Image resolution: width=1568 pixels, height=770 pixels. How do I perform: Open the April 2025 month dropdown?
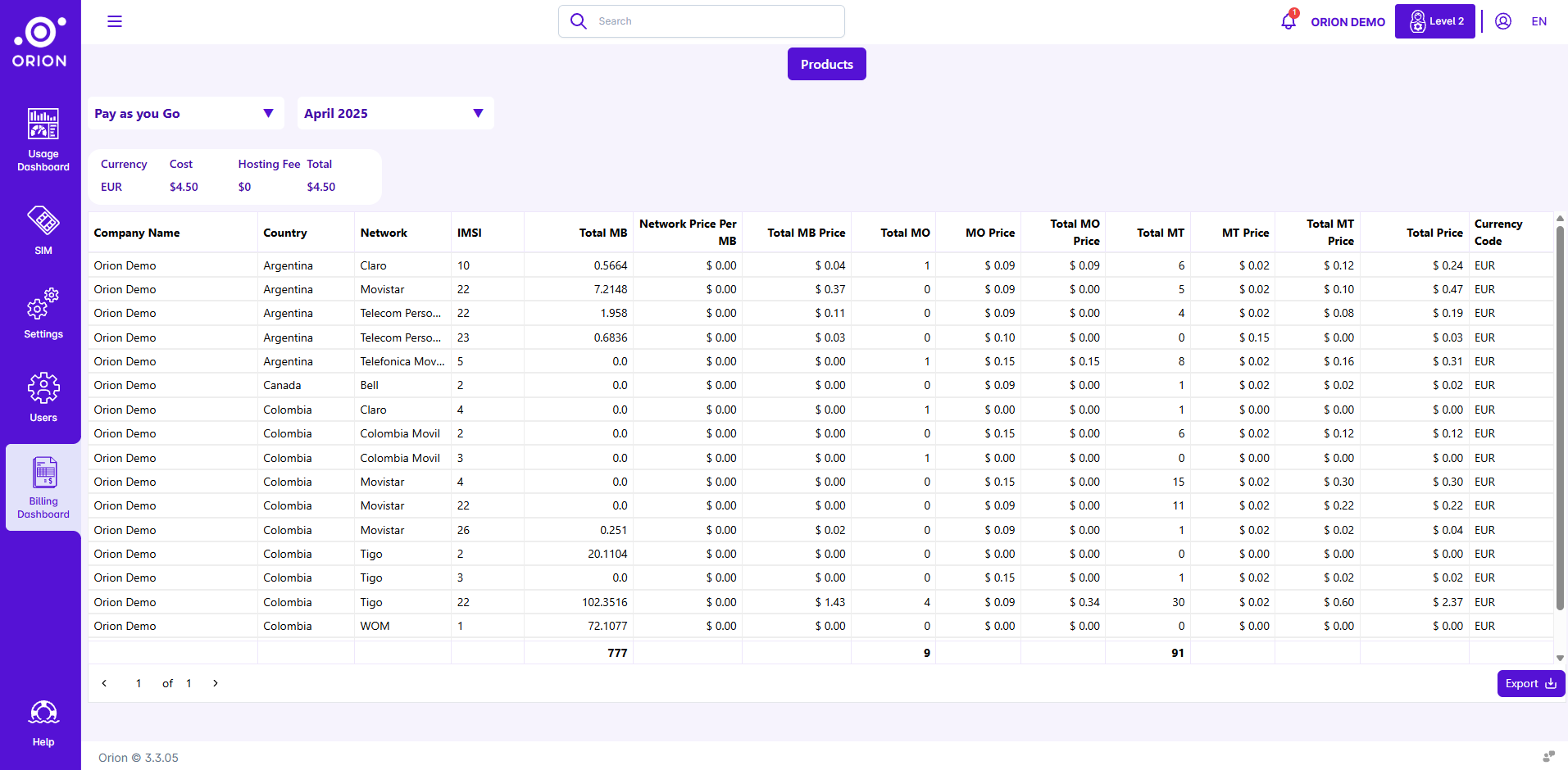[x=396, y=113]
